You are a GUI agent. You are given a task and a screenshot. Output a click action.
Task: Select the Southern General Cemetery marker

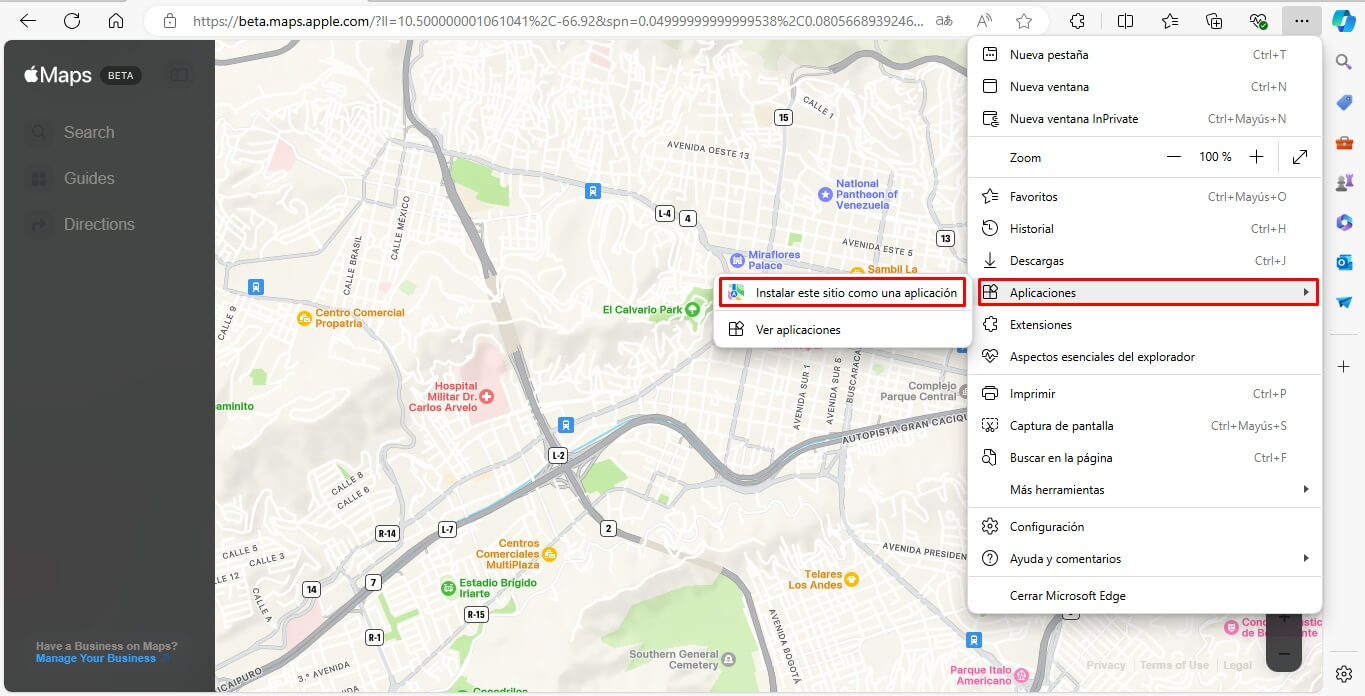pyautogui.click(x=729, y=660)
